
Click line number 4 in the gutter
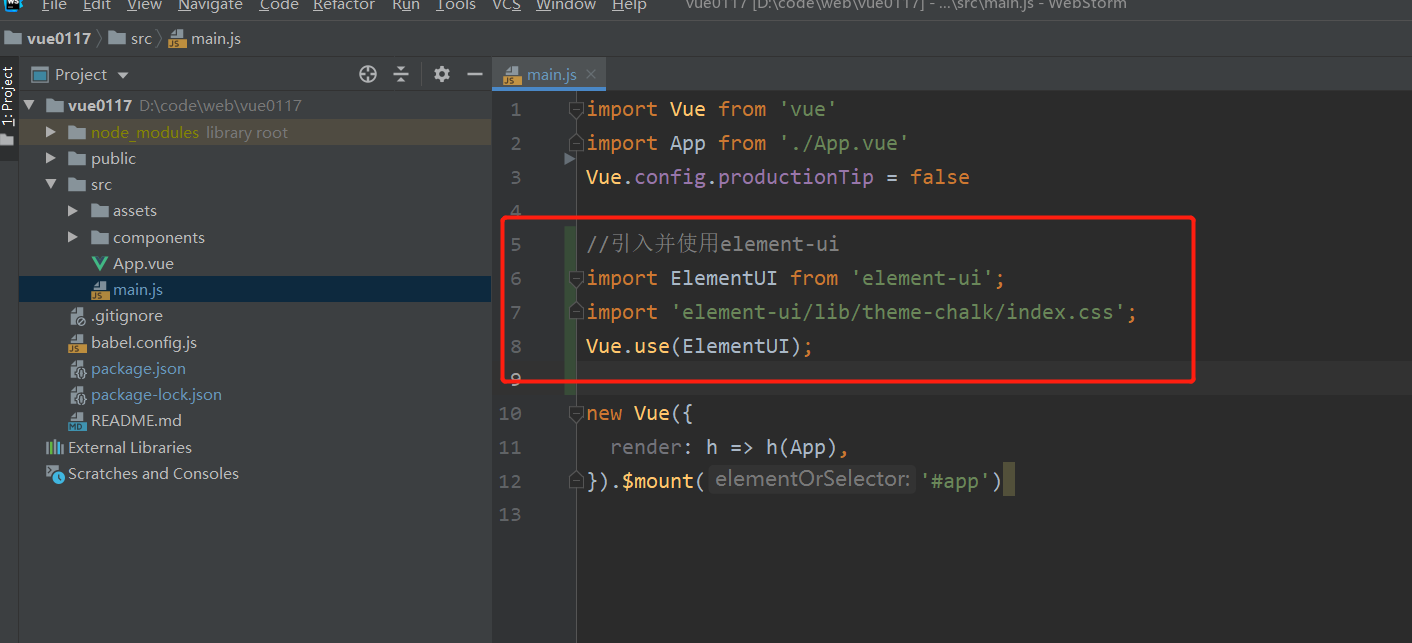(515, 211)
